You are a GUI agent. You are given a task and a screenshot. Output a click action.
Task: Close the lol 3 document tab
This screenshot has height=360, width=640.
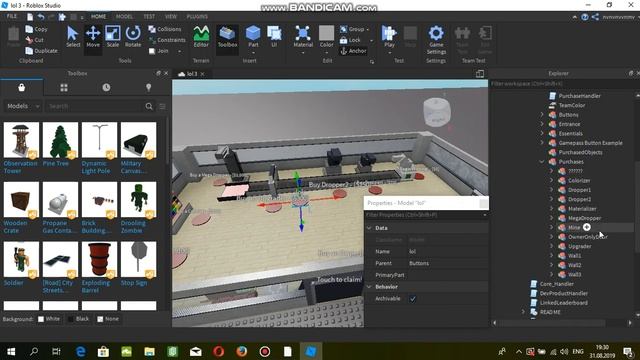click(x=202, y=74)
